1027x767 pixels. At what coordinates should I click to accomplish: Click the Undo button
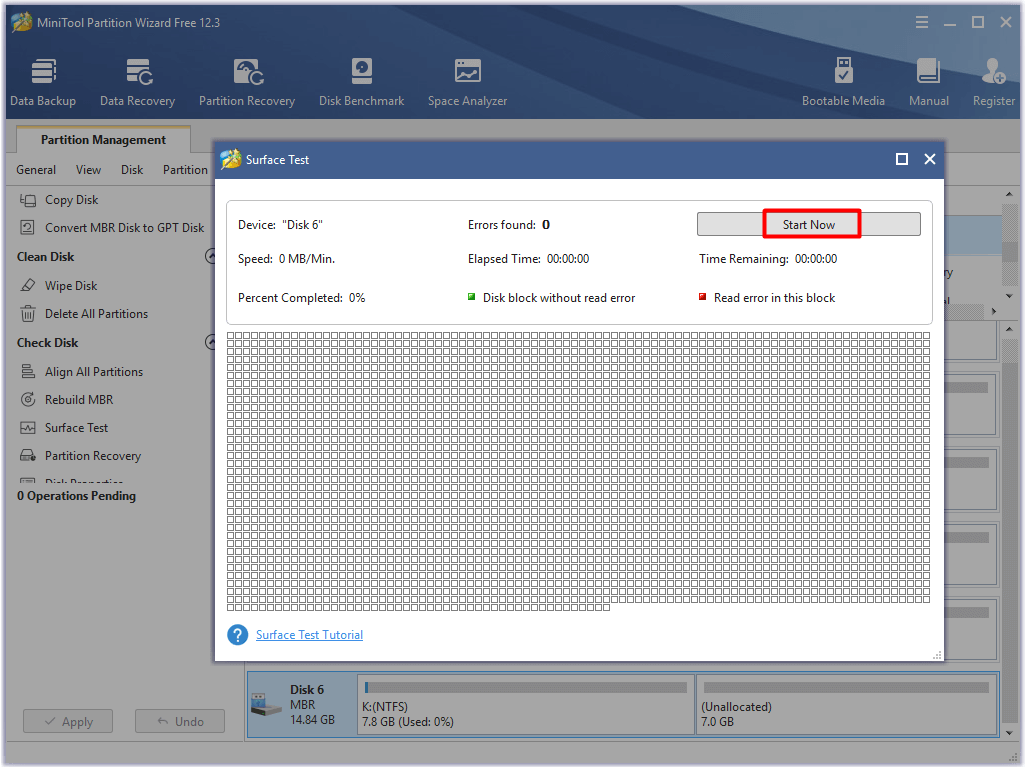[180, 721]
